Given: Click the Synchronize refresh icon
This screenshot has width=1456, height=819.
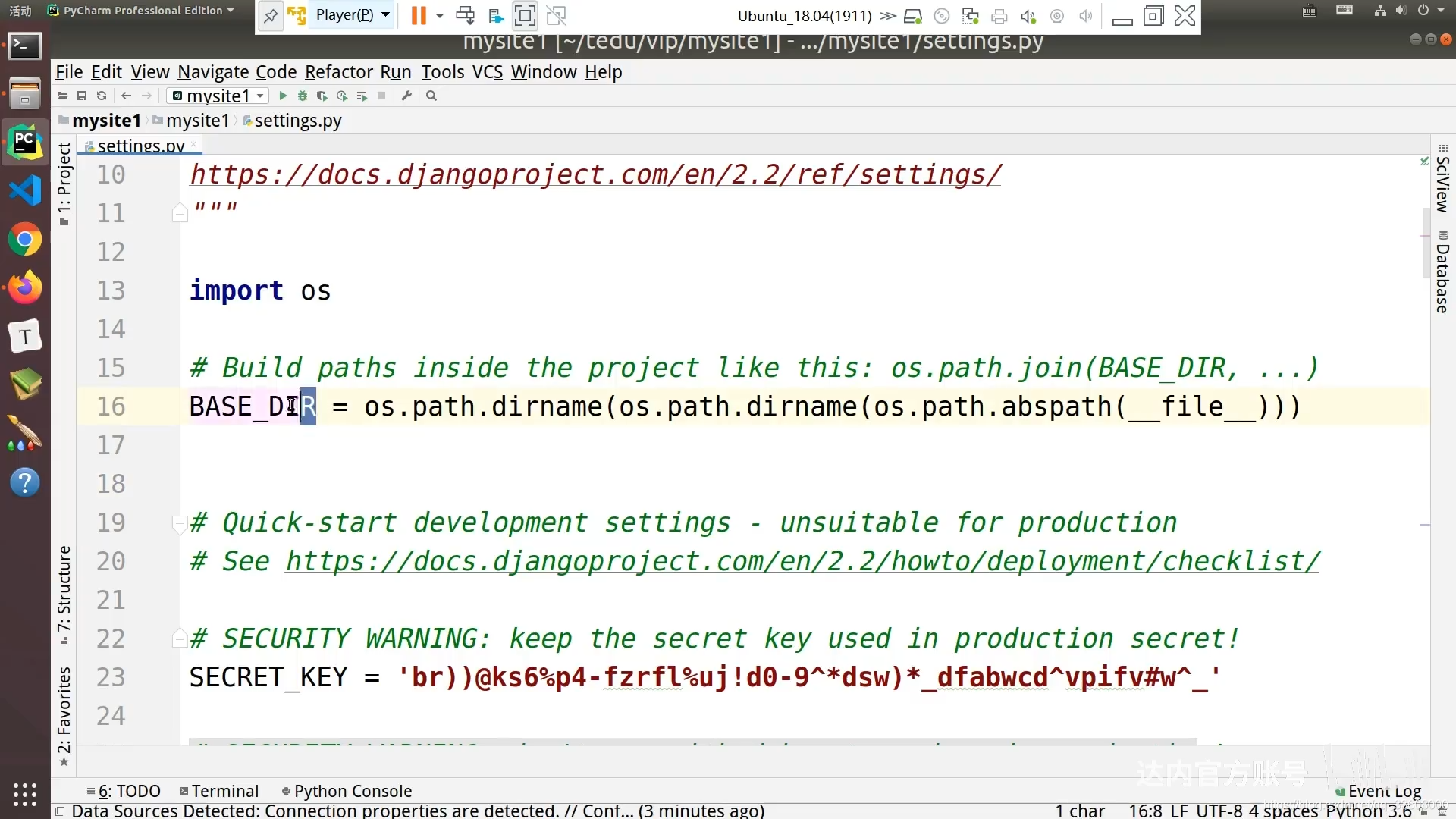Looking at the screenshot, I should click(x=102, y=96).
